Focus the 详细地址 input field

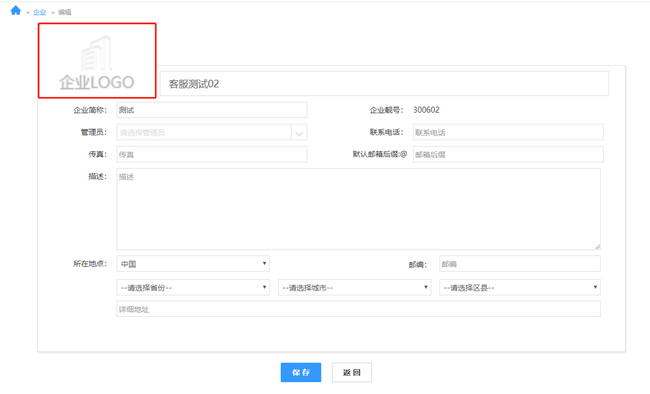click(358, 309)
